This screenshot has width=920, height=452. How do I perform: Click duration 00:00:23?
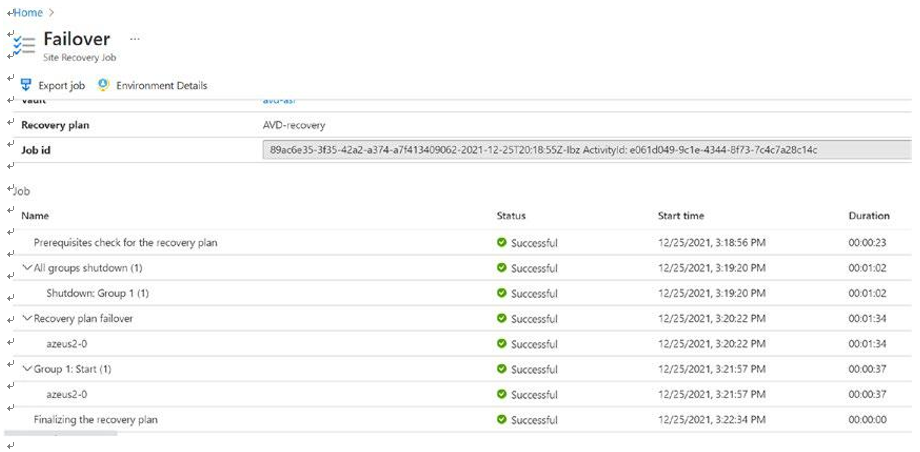tap(867, 242)
